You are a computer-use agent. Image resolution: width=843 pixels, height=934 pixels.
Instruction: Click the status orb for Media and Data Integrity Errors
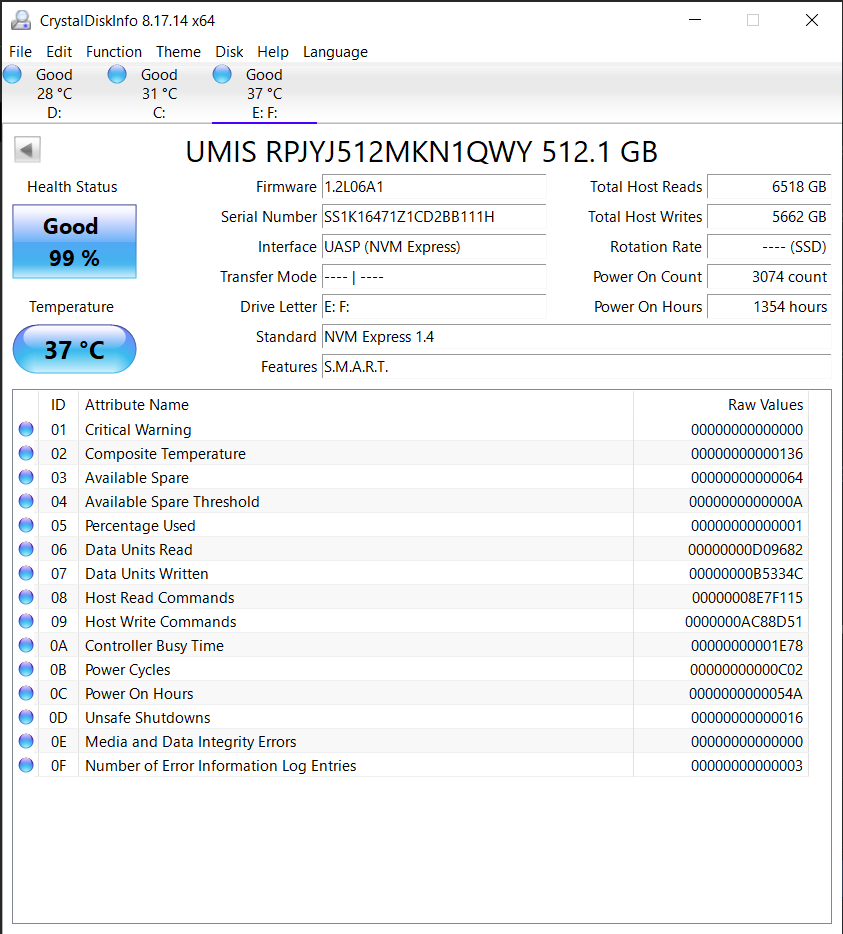tap(26, 741)
